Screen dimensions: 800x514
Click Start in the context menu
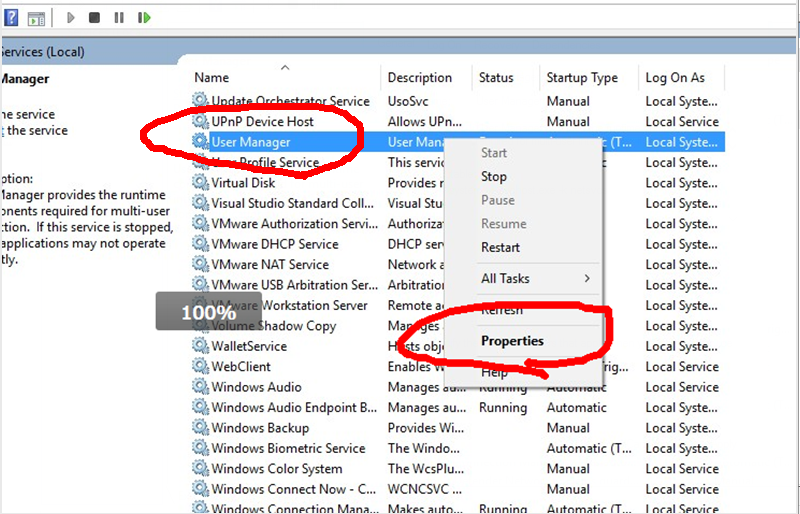pos(494,153)
